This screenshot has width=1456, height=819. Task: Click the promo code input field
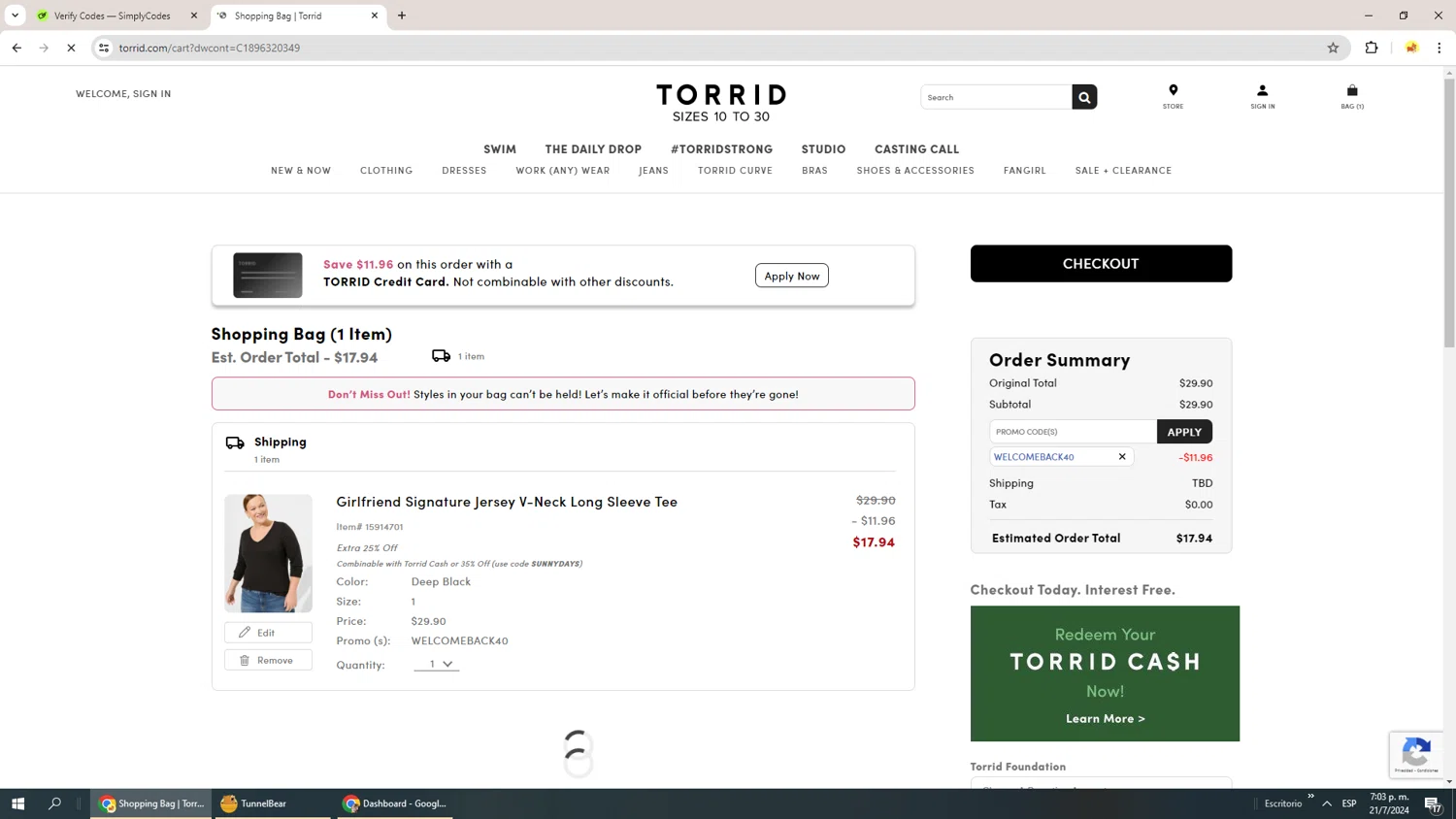[x=1073, y=432]
